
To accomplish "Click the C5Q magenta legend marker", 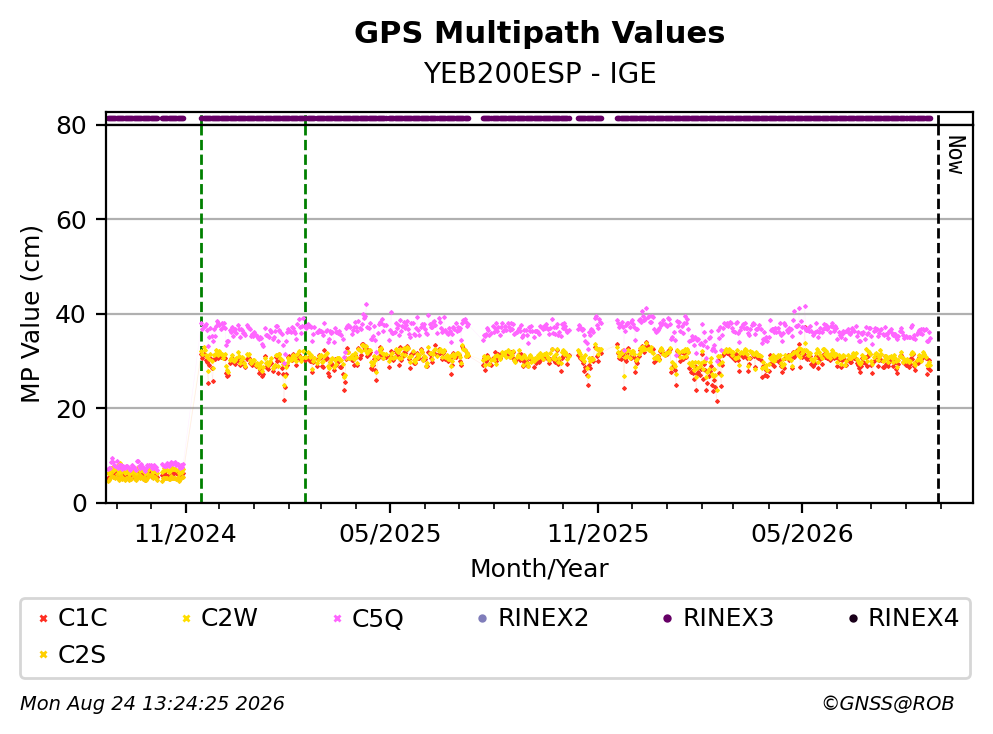I will [337, 618].
